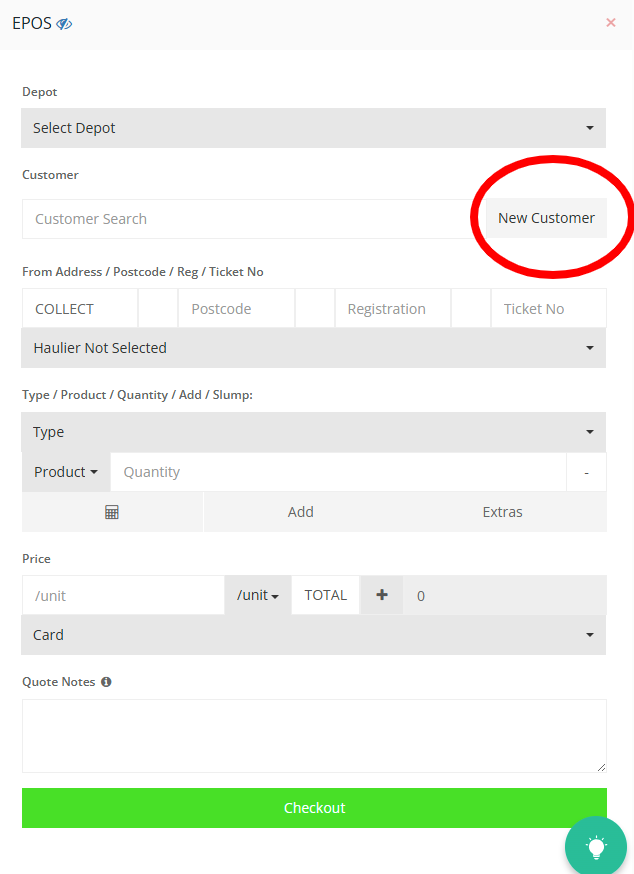The width and height of the screenshot is (634, 874).
Task: Open the Card payment method dropdown
Action: (x=314, y=635)
